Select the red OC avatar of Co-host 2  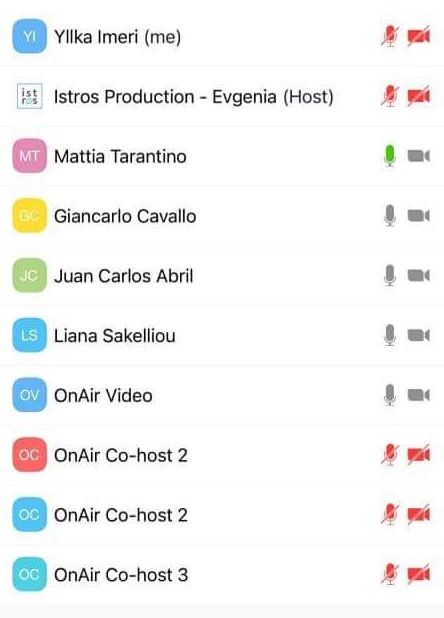tap(30, 454)
